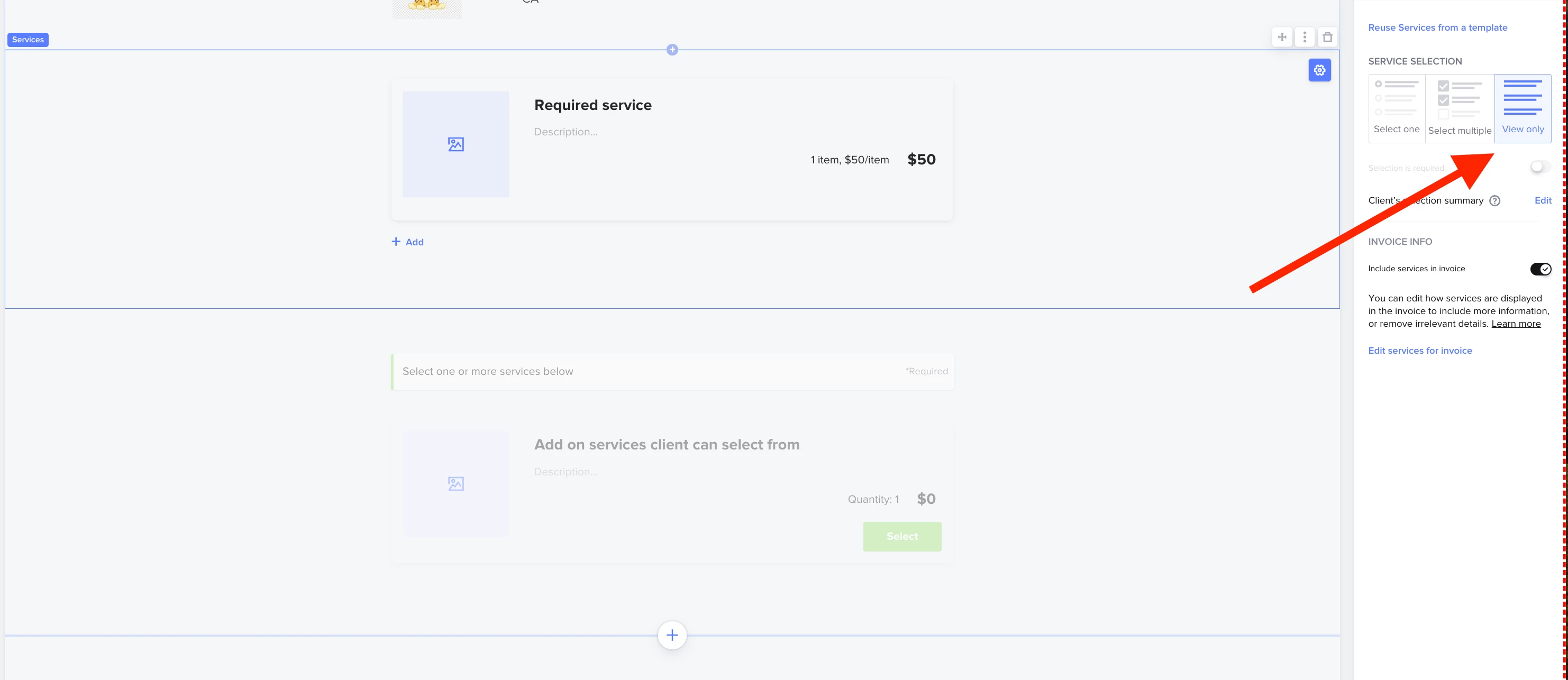Open the three-dot options menu for Services
This screenshot has height=680, width=1568.
point(1305,37)
